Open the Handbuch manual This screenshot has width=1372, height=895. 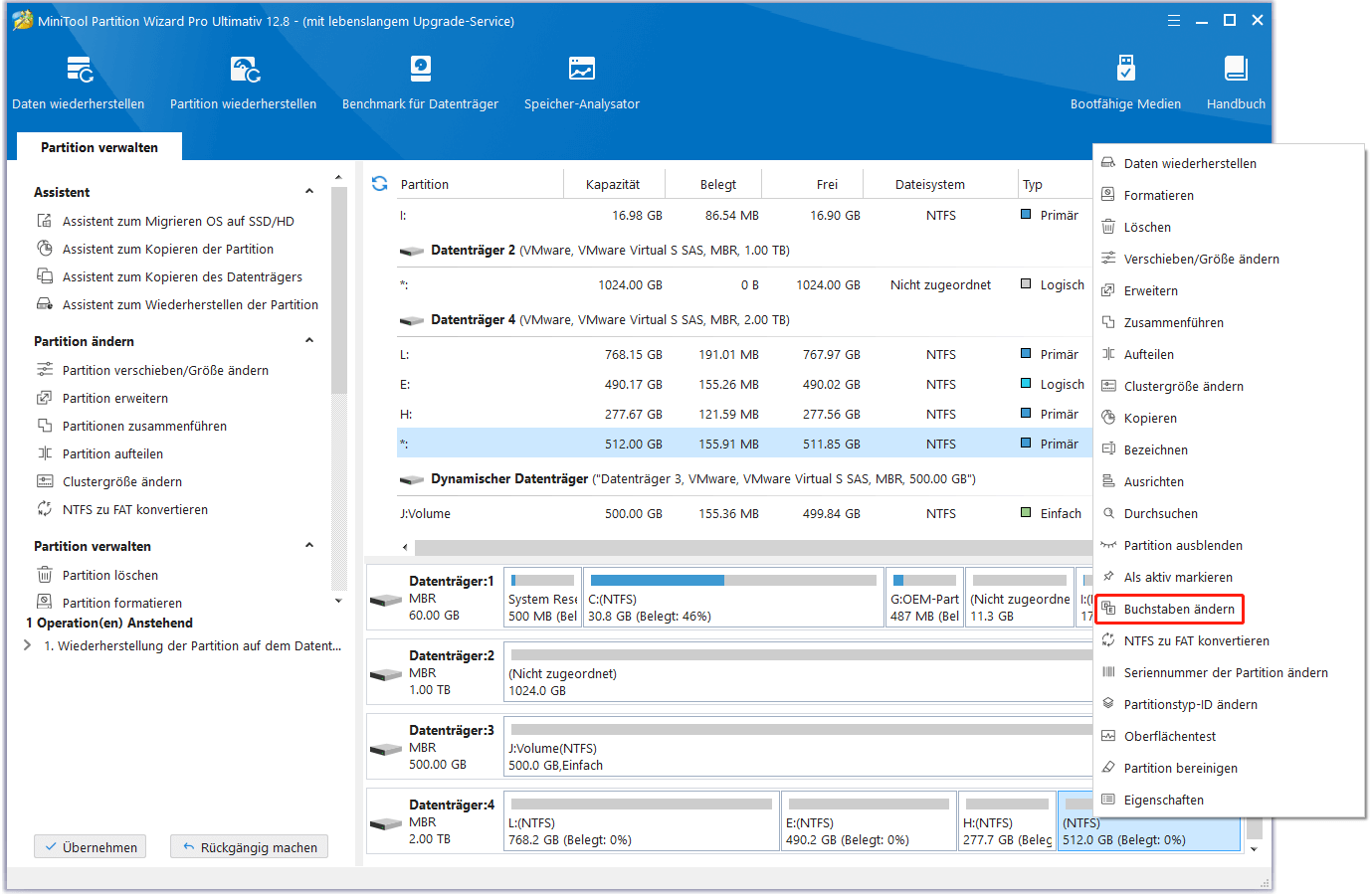pos(1236,84)
